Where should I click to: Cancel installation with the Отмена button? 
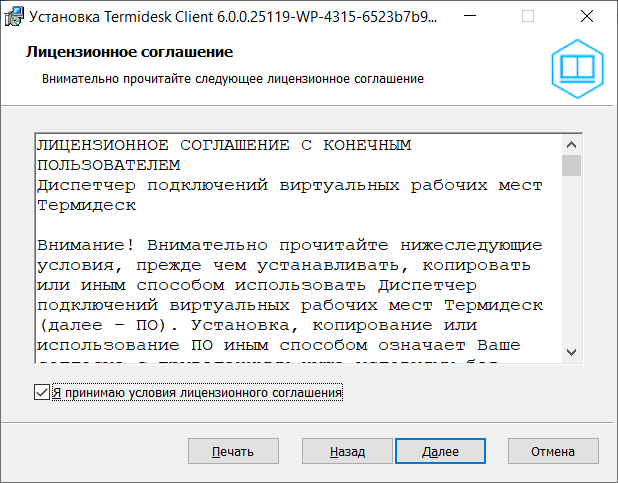553,452
